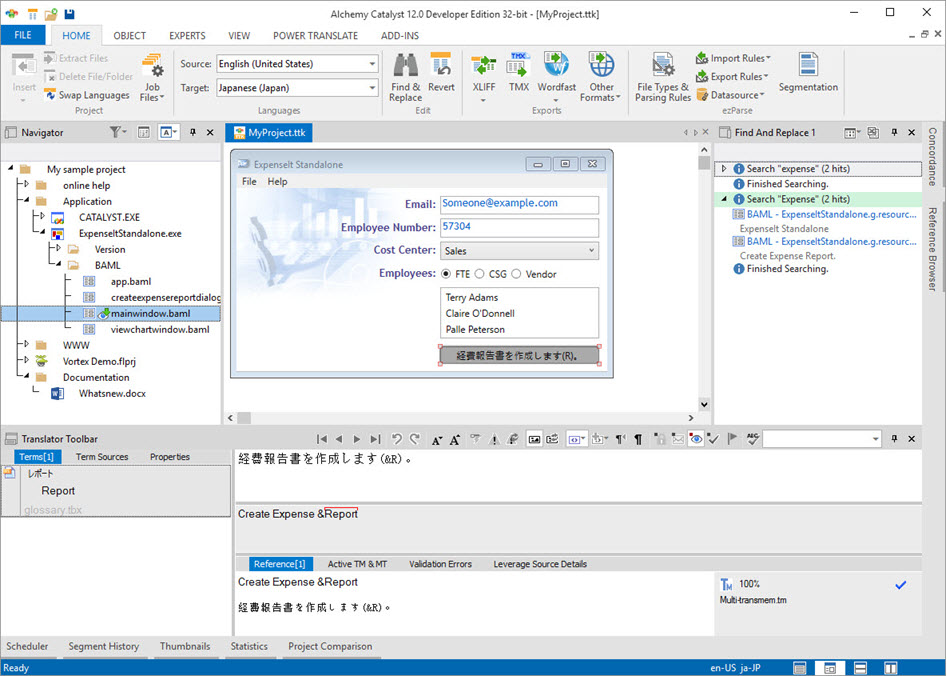947x676 pixels.
Task: Click the preview horizontal scrollbar thumb
Action: (244, 417)
